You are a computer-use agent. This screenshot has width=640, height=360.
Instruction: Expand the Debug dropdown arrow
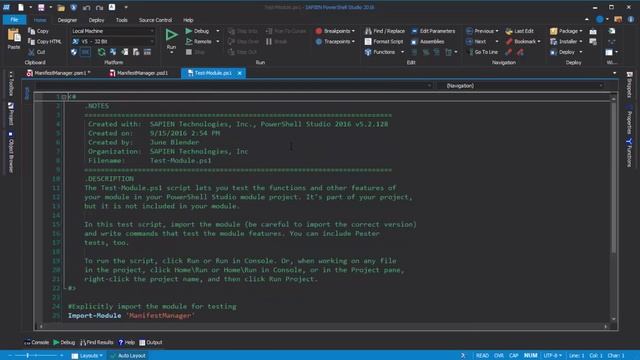[x=218, y=31]
